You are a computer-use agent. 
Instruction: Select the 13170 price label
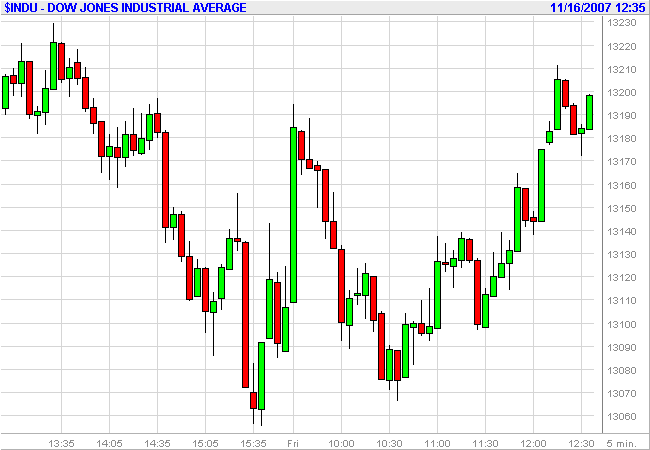coord(621,161)
